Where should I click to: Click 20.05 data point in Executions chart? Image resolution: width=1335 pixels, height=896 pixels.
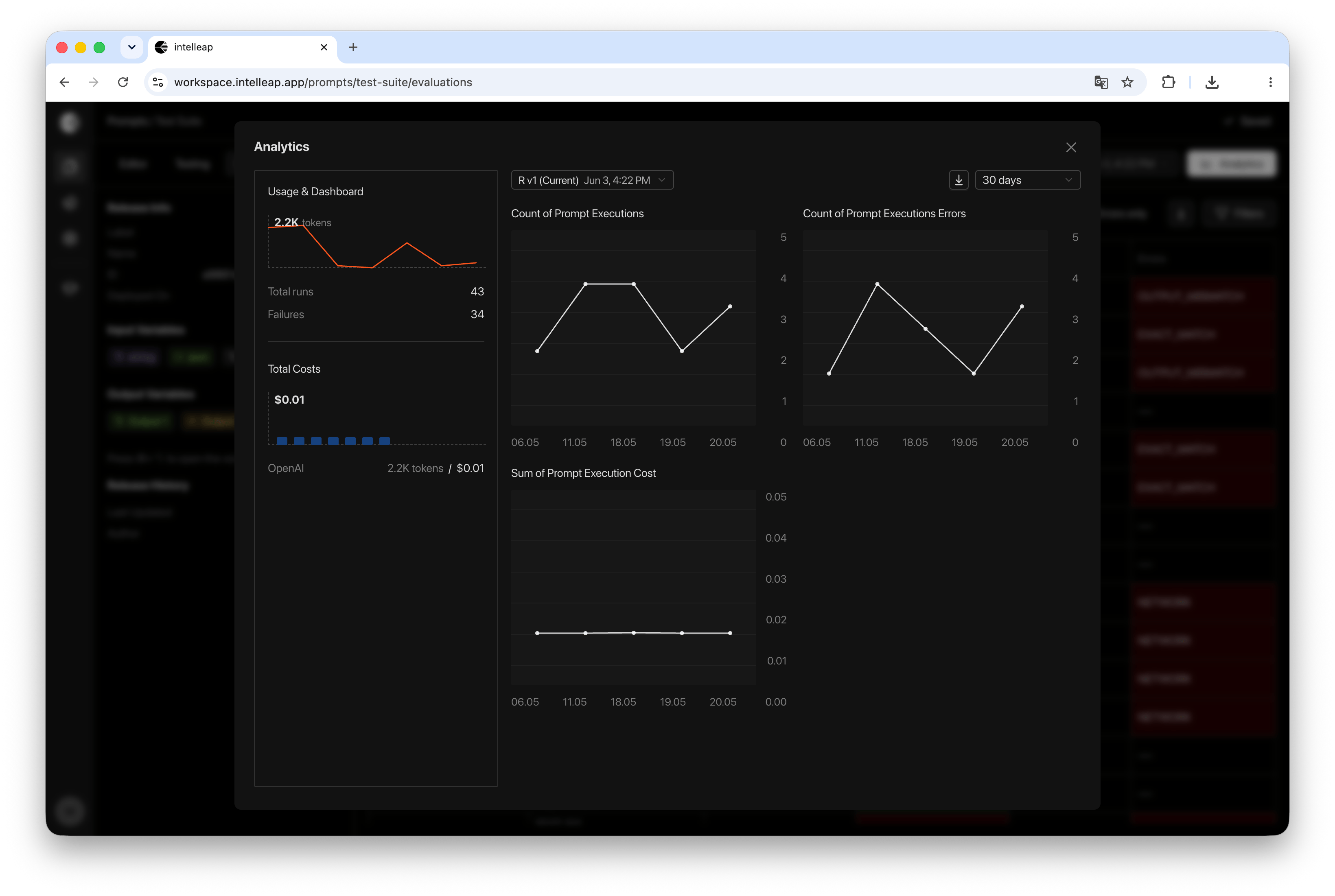(730, 307)
